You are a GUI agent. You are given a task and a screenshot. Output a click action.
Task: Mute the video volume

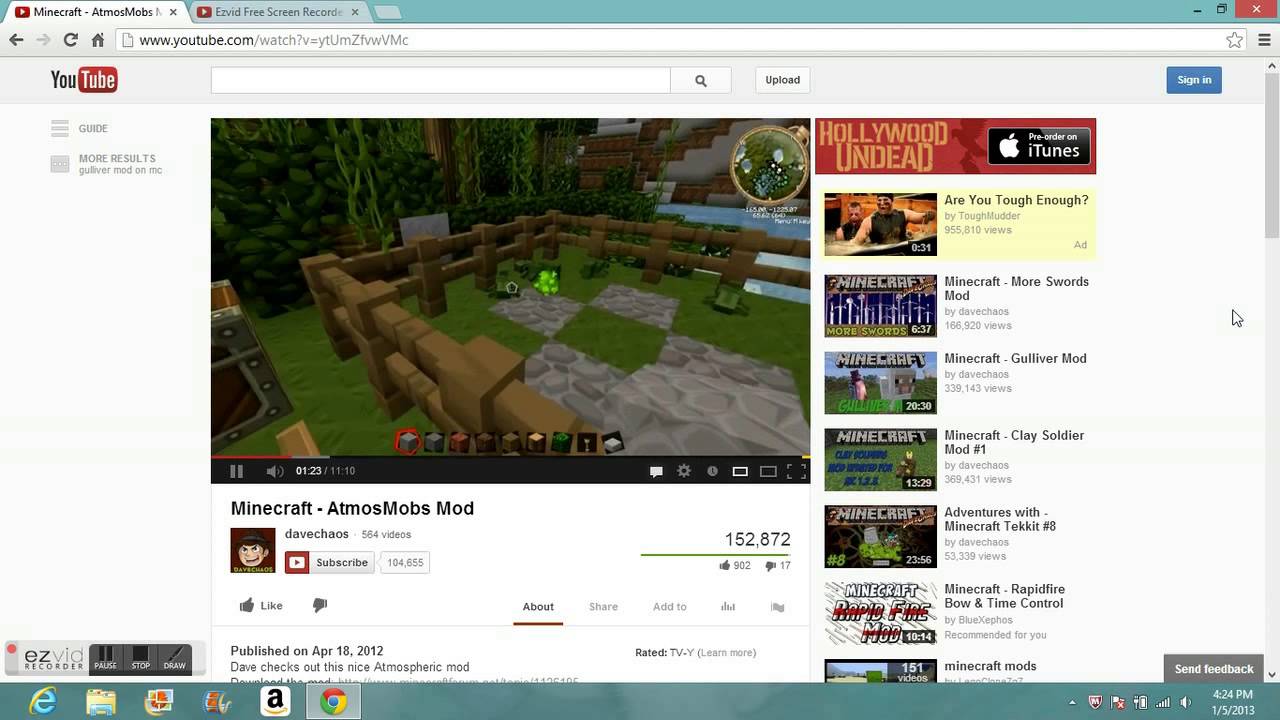coord(274,471)
